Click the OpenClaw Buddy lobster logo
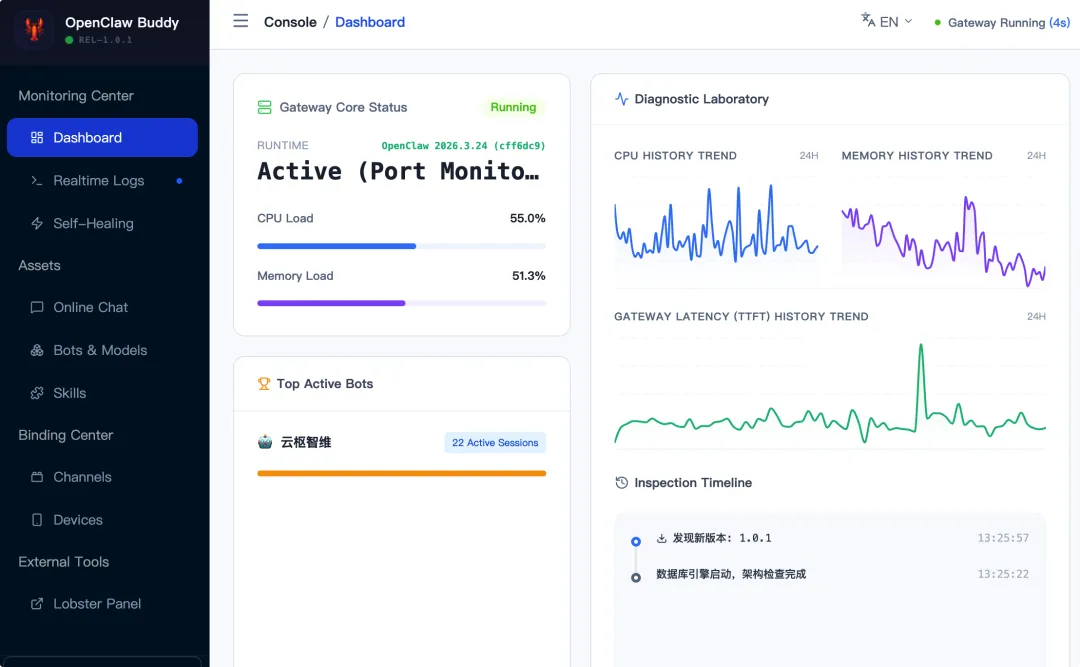The width and height of the screenshot is (1080, 667). click(x=34, y=30)
